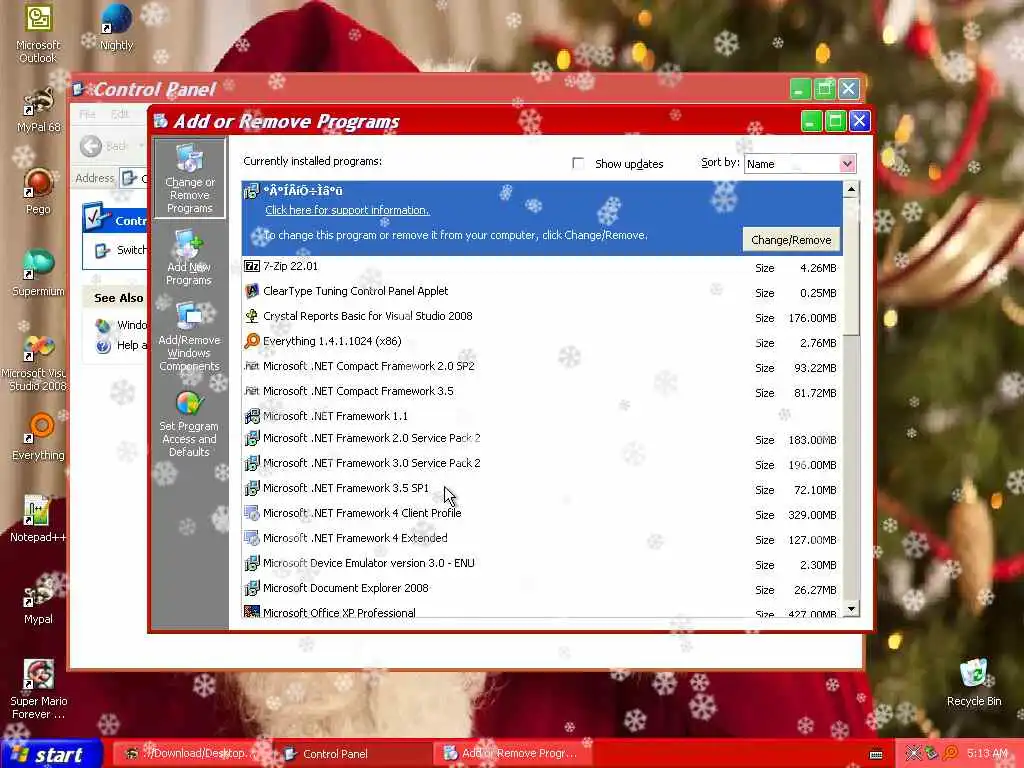Click Everything search icon in system tray
The width and height of the screenshot is (1024, 768).
(x=950, y=753)
